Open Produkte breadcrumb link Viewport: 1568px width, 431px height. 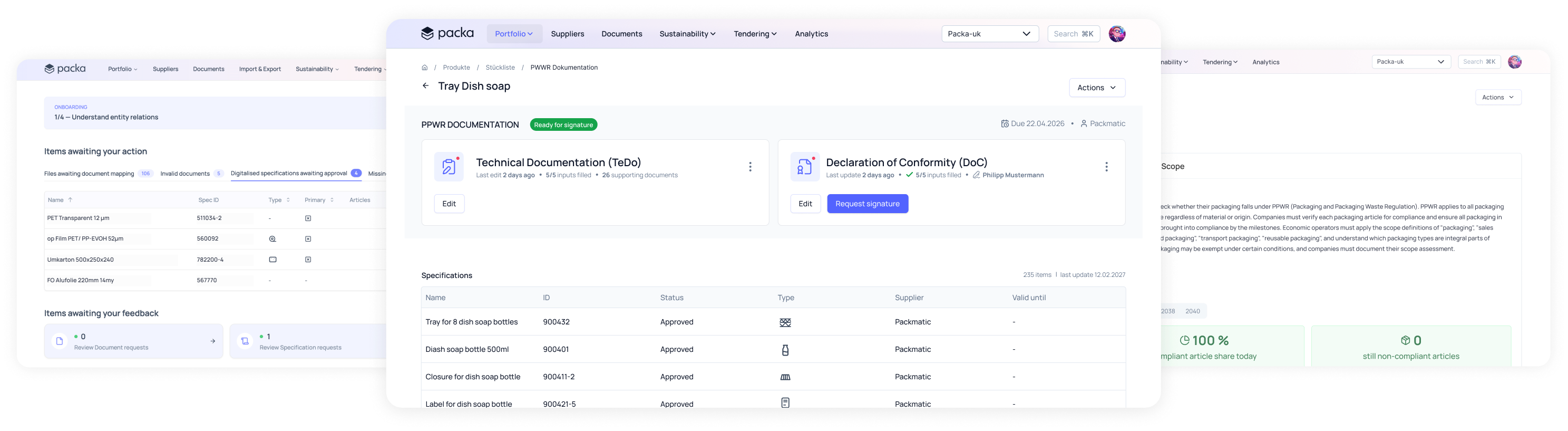[x=456, y=68]
